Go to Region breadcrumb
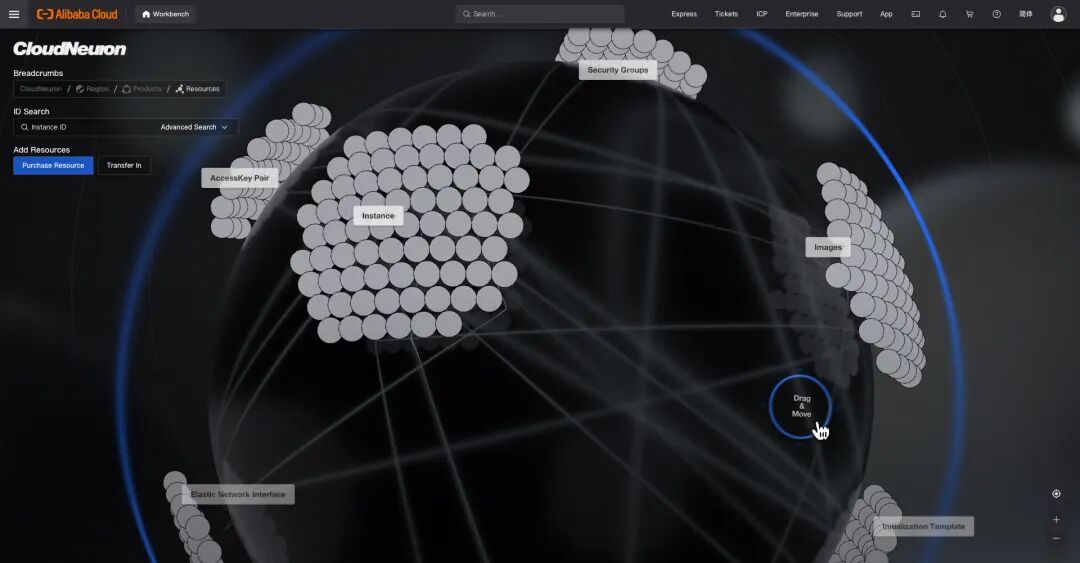Screen dimensions: 1080x563 click(x=92, y=89)
